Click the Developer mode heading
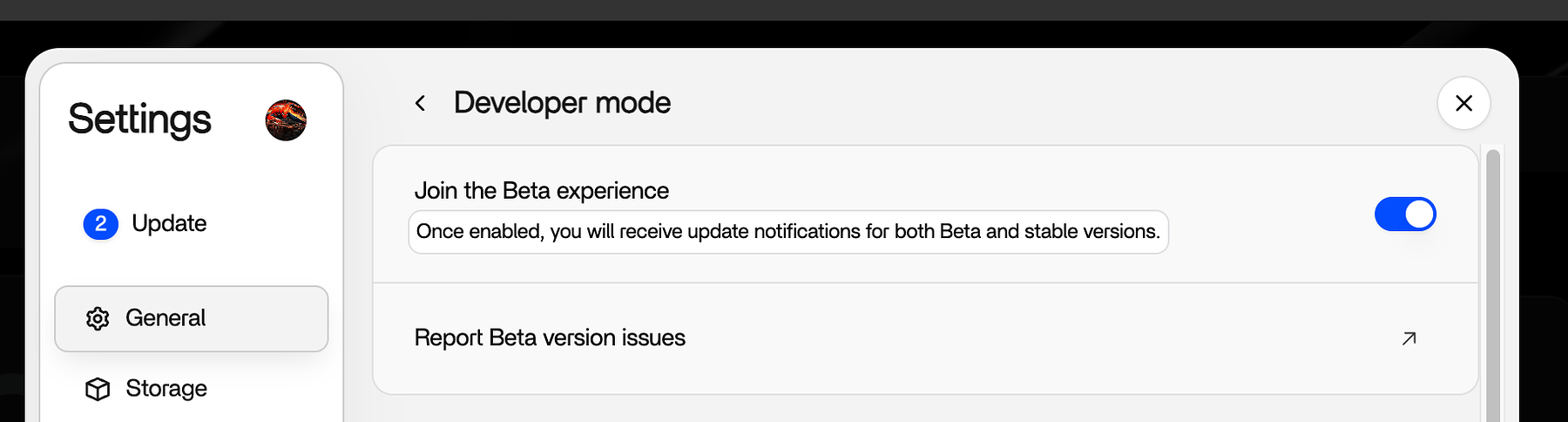The width and height of the screenshot is (1568, 422). 562,103
